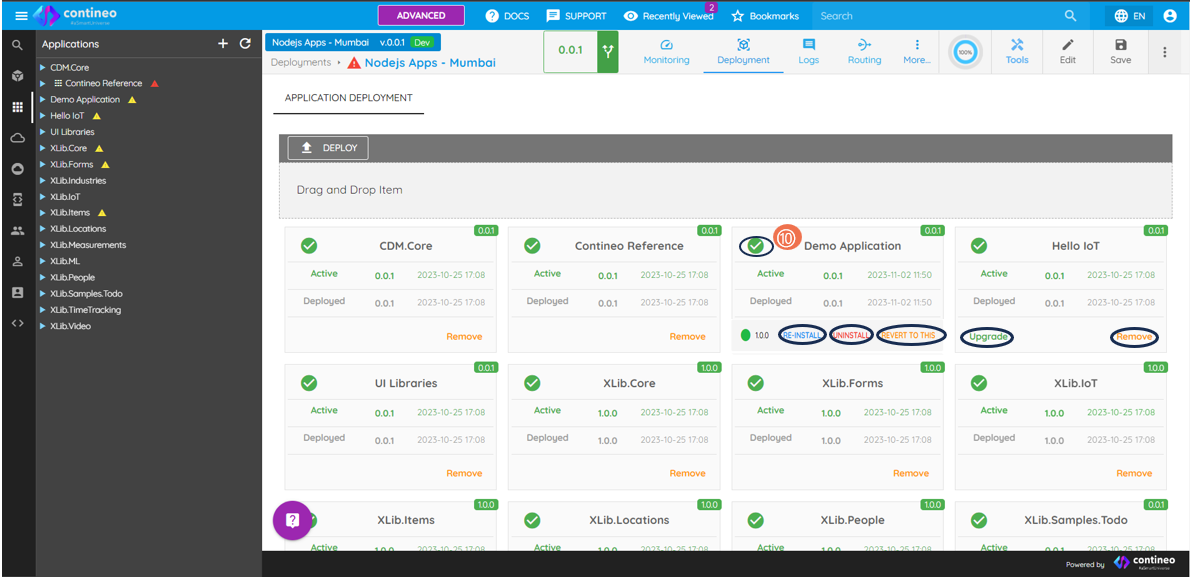Viewport: 1191px width, 579px height.
Task: Click the Edit pencil icon
Action: (x=1068, y=51)
